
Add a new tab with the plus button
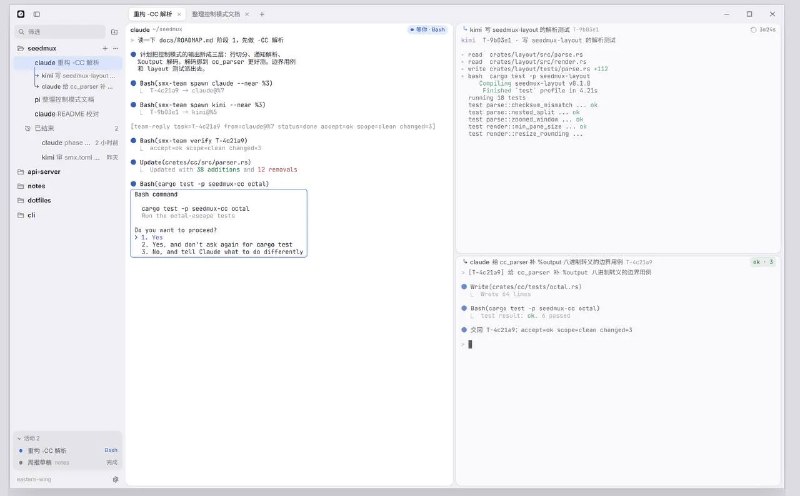coord(262,14)
